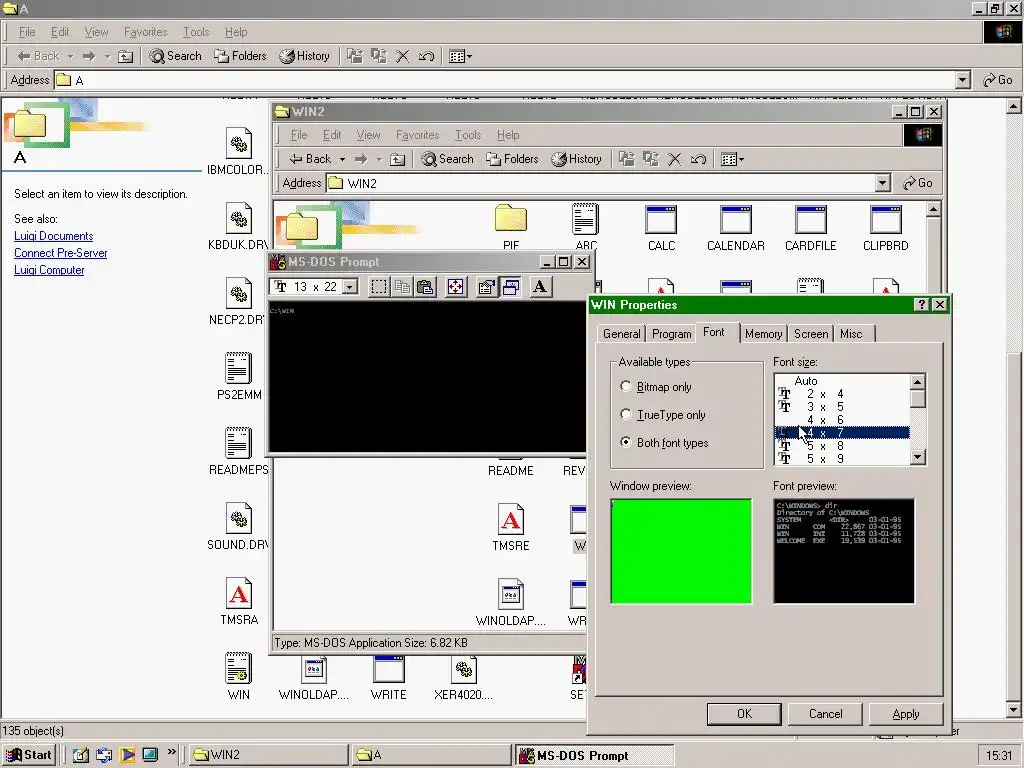Open the Connect Pre-Server link
Screen dimensions: 1024x768
61,253
